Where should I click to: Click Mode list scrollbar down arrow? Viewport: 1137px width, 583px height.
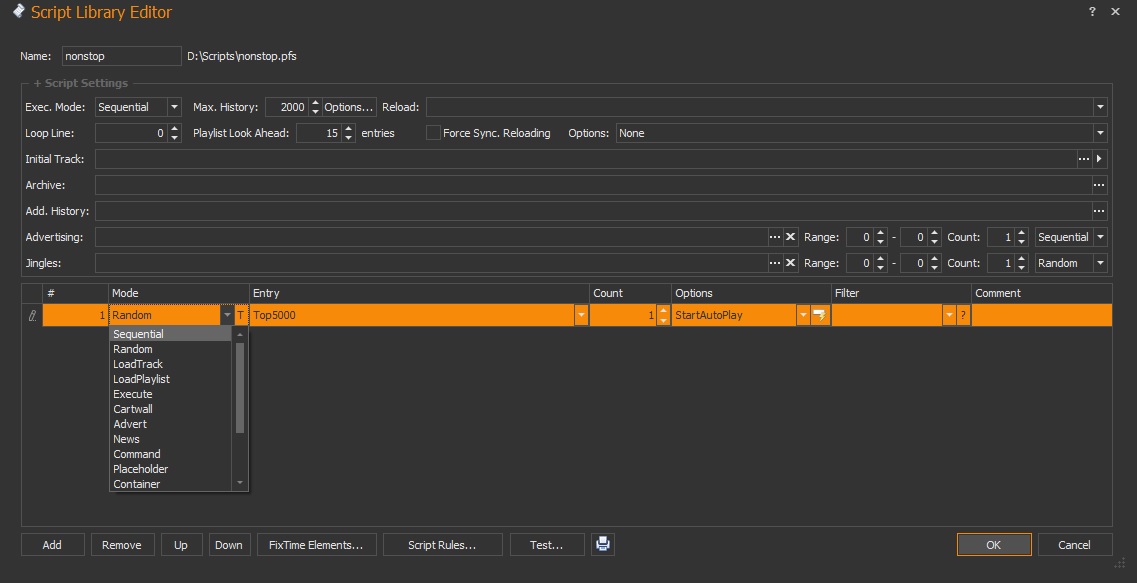(240, 483)
